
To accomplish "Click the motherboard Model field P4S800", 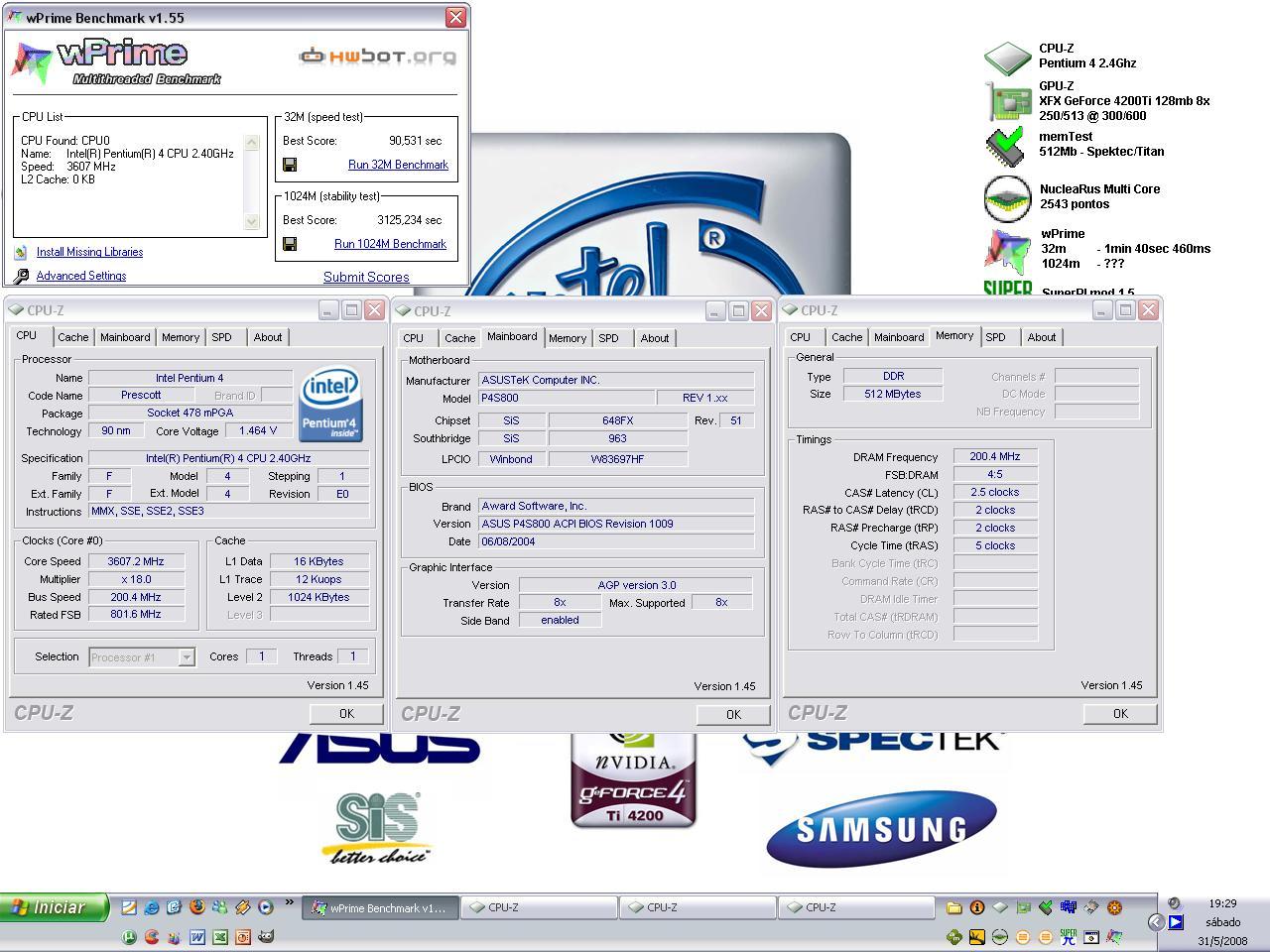I will point(566,398).
